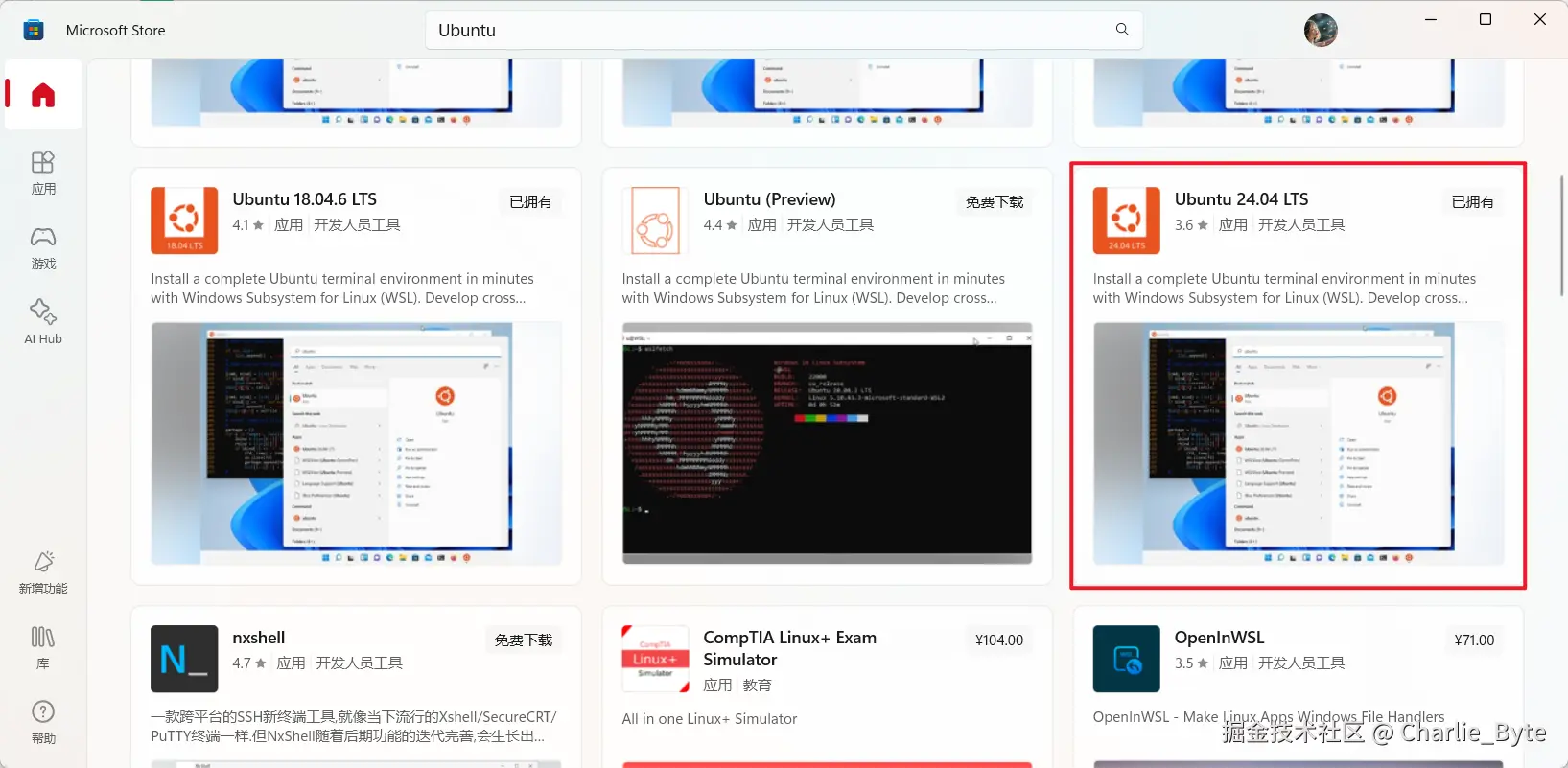
Task: Click the 4.1 star rating on Ubuntu 18.04.6
Action: (x=247, y=225)
